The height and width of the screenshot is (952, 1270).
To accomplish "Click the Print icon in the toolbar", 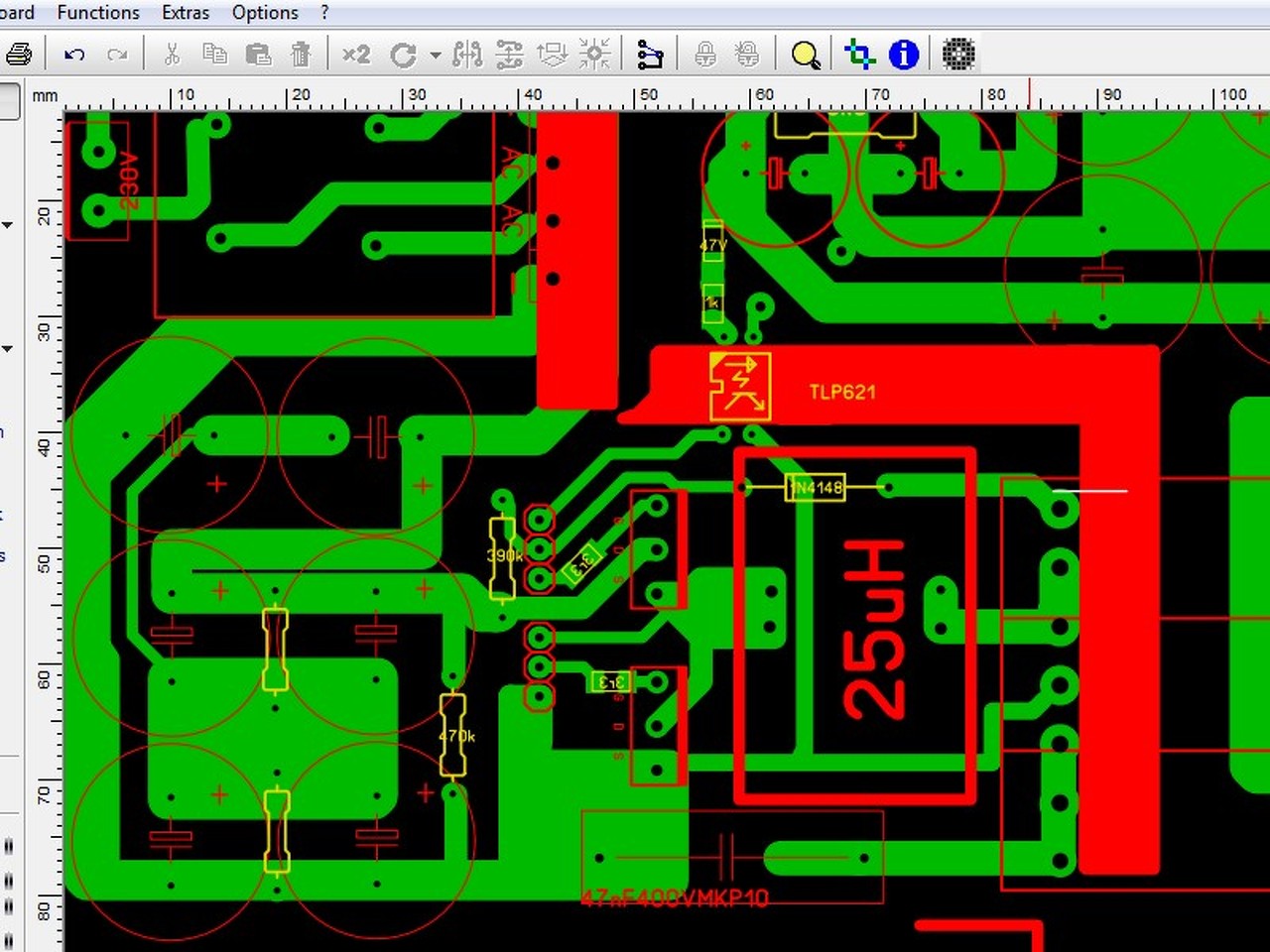I will tap(18, 55).
